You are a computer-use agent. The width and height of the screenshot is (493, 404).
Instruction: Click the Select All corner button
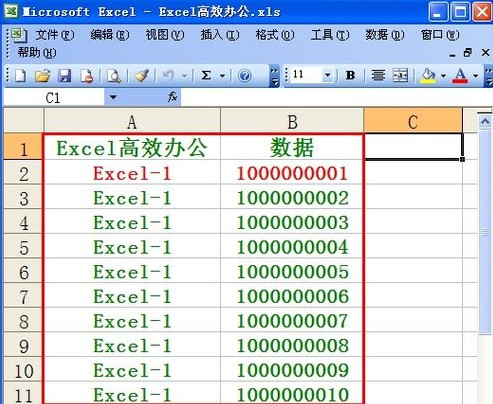pyautogui.click(x=23, y=120)
